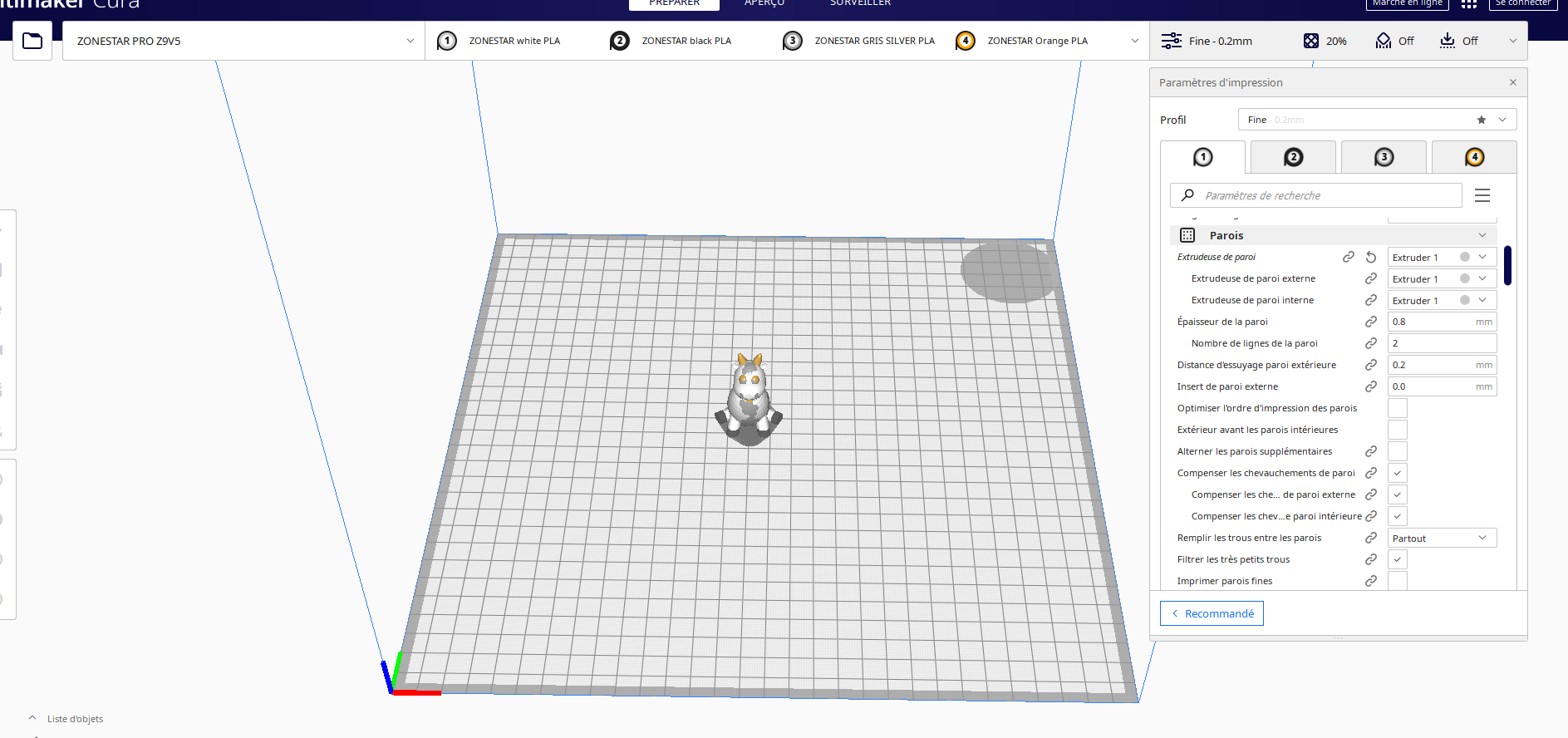Select extruder 2 ZONESTAR black PLA
The height and width of the screenshot is (738, 1568).
671,41
